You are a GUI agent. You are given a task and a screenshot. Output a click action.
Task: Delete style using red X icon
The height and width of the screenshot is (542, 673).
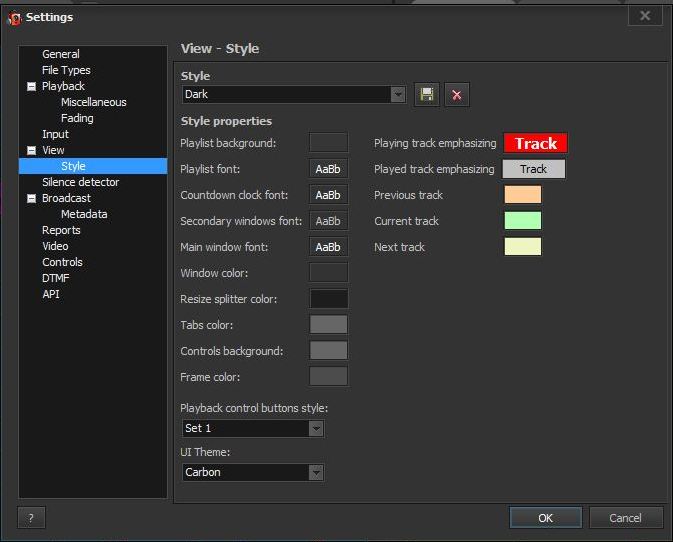click(457, 94)
